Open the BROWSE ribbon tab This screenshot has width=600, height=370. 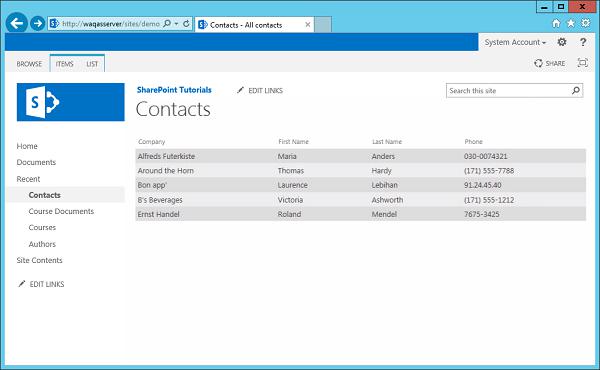click(x=29, y=64)
